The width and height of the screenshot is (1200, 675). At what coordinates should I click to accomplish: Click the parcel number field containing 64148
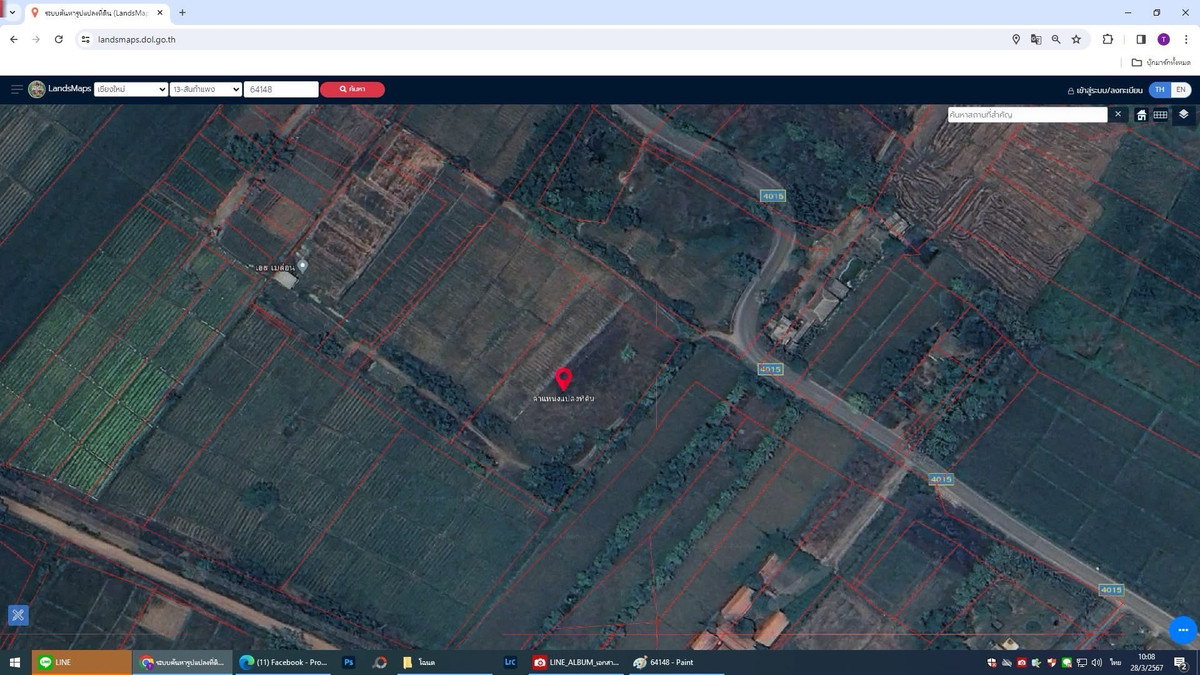point(281,89)
